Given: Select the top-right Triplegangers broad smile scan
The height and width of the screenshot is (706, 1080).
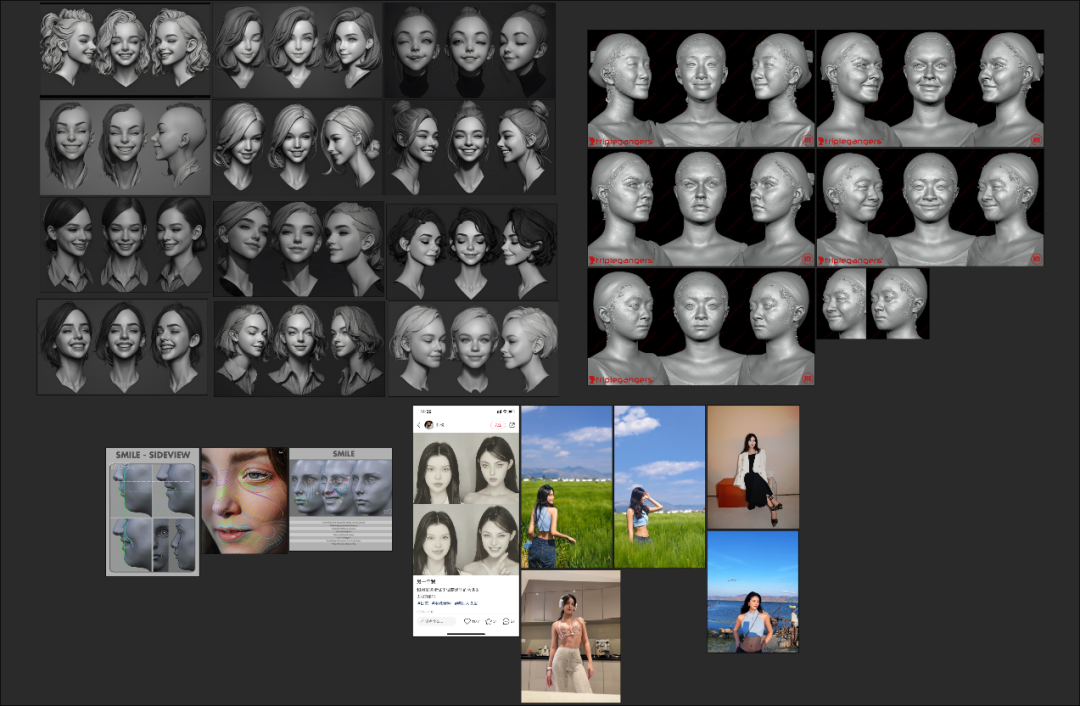Looking at the screenshot, I should [x=931, y=88].
